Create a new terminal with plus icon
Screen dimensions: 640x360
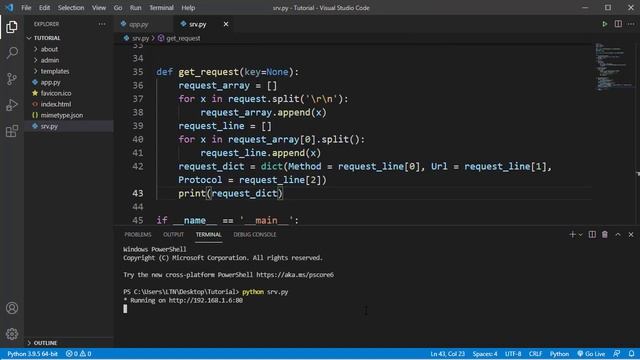click(x=572, y=234)
